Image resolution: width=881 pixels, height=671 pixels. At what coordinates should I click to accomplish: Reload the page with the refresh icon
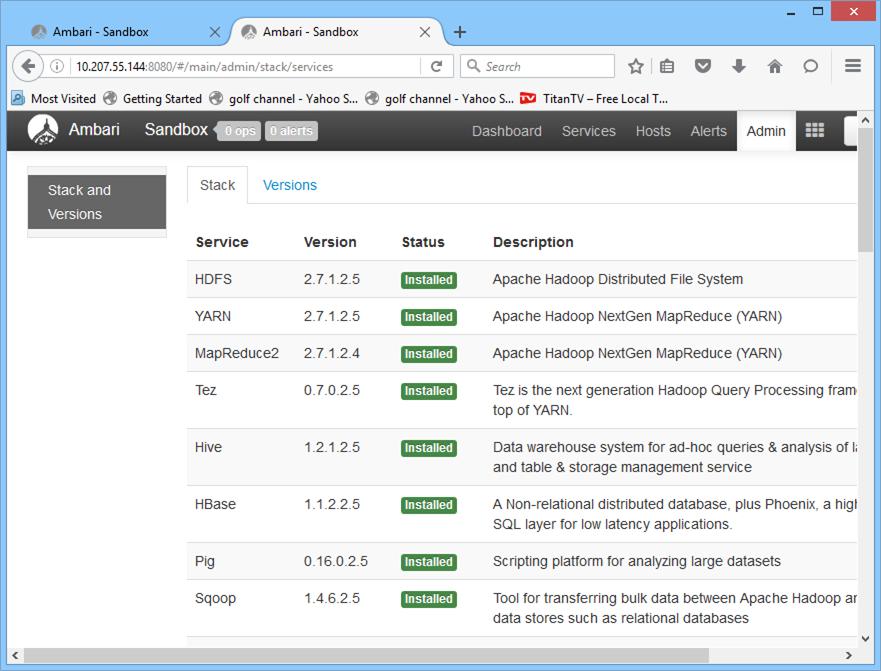[x=434, y=66]
